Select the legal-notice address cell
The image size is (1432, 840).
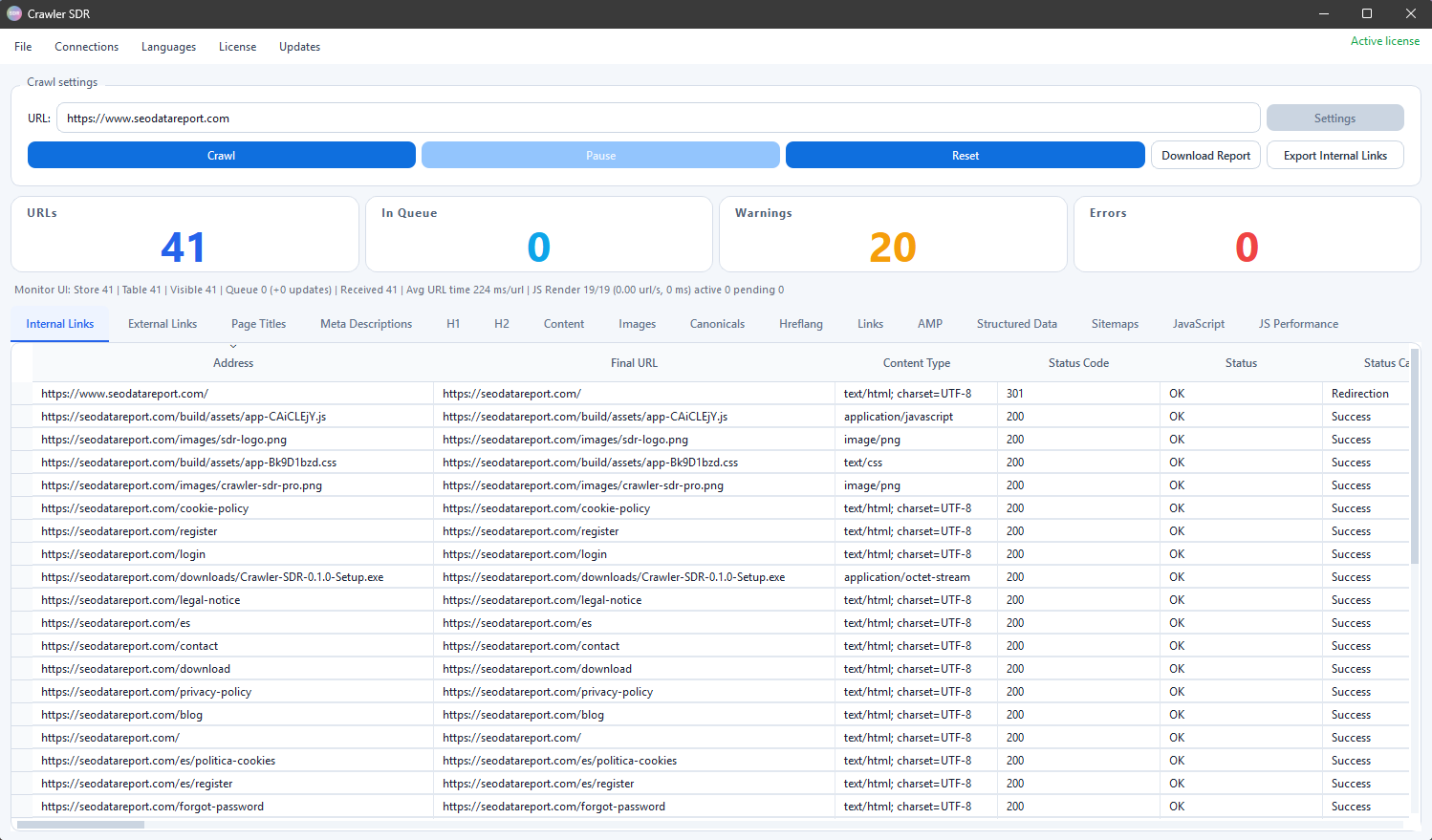click(233, 600)
